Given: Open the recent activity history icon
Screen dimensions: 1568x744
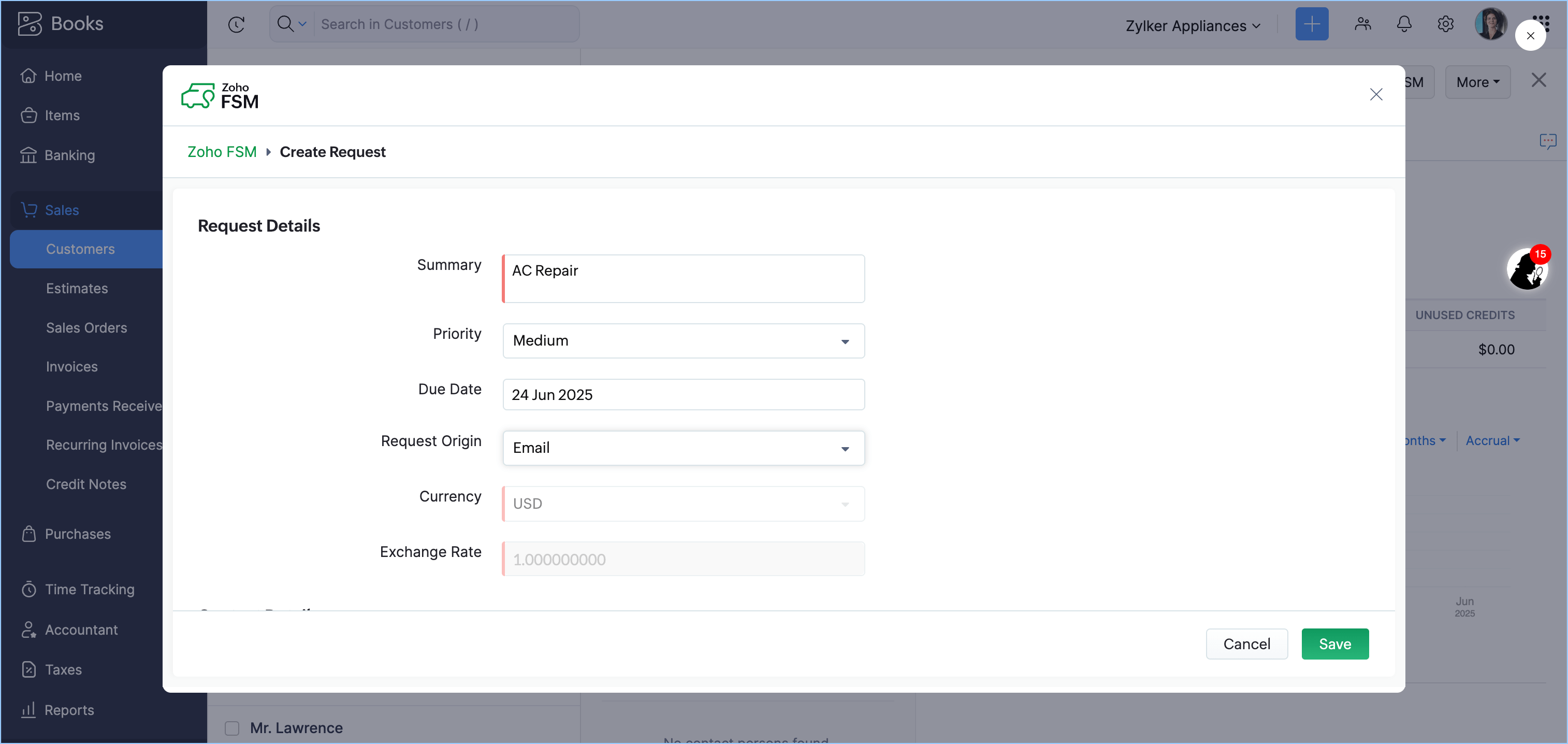Looking at the screenshot, I should 236,24.
